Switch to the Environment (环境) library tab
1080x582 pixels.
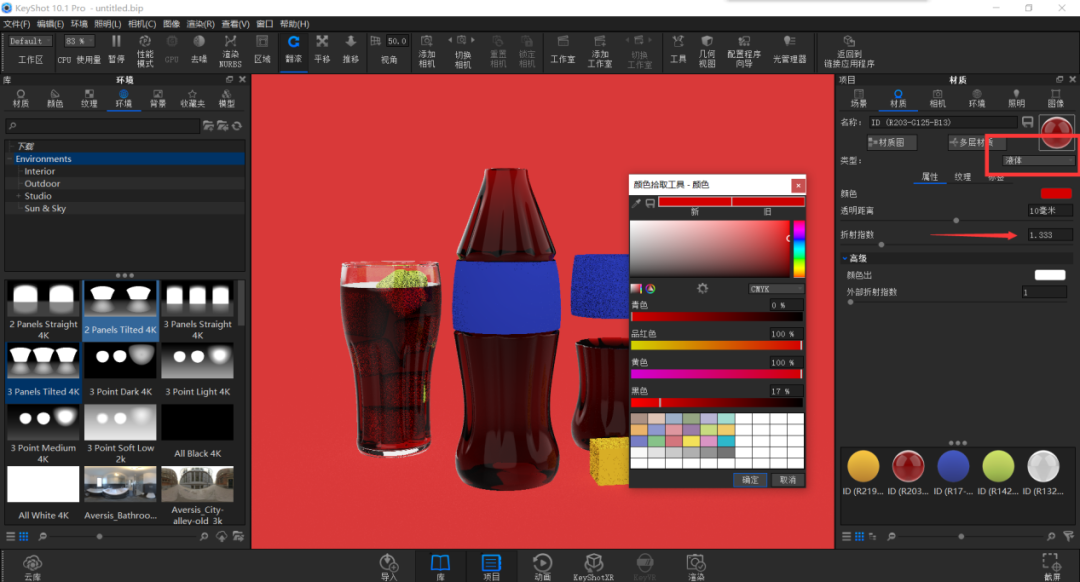[123, 98]
